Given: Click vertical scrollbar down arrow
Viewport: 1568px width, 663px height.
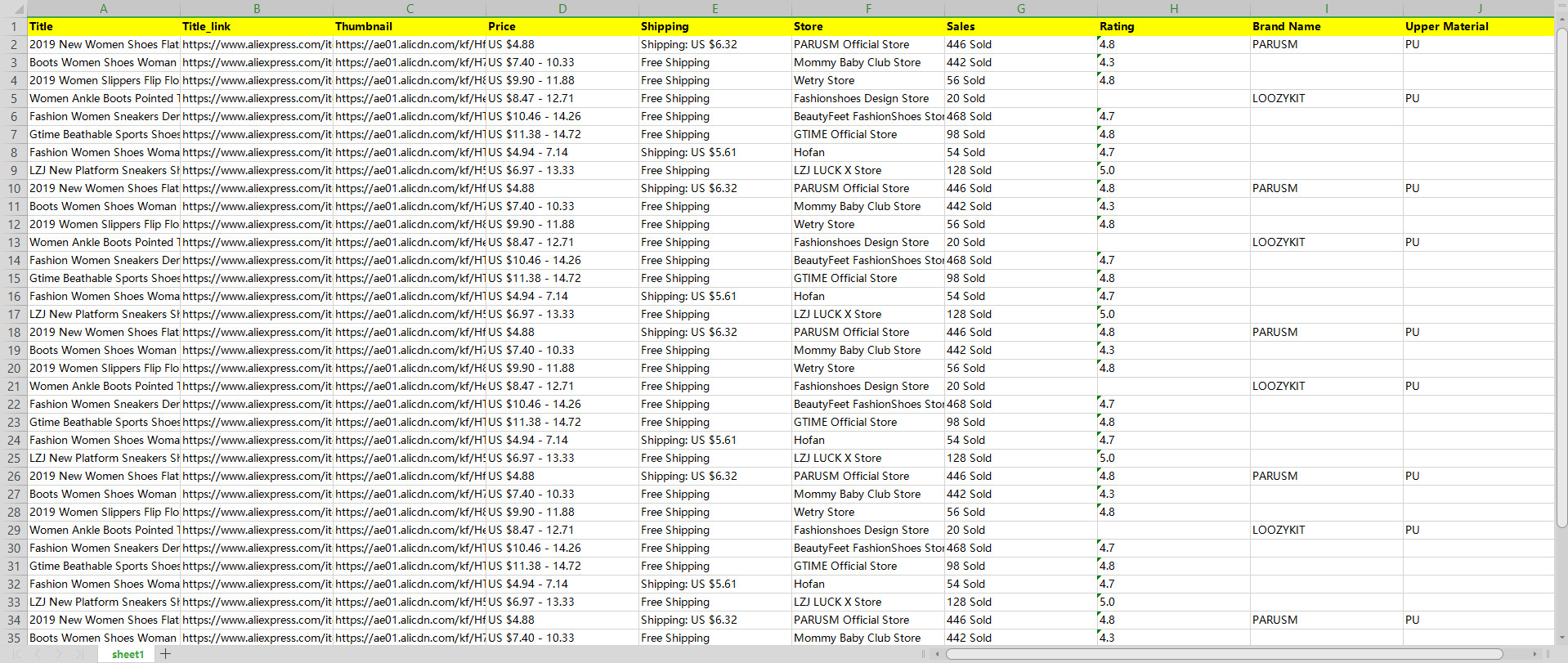Looking at the screenshot, I should [1561, 638].
